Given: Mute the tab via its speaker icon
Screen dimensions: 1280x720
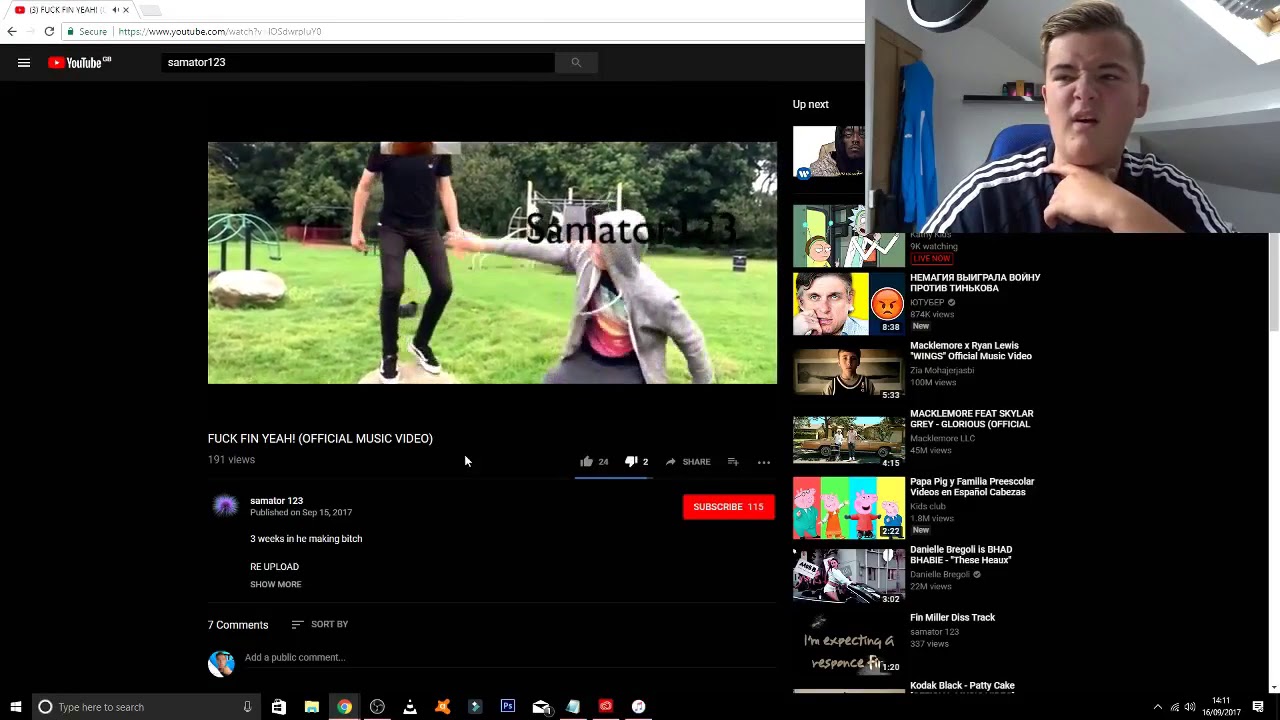Looking at the screenshot, I should pyautogui.click(x=115, y=10).
